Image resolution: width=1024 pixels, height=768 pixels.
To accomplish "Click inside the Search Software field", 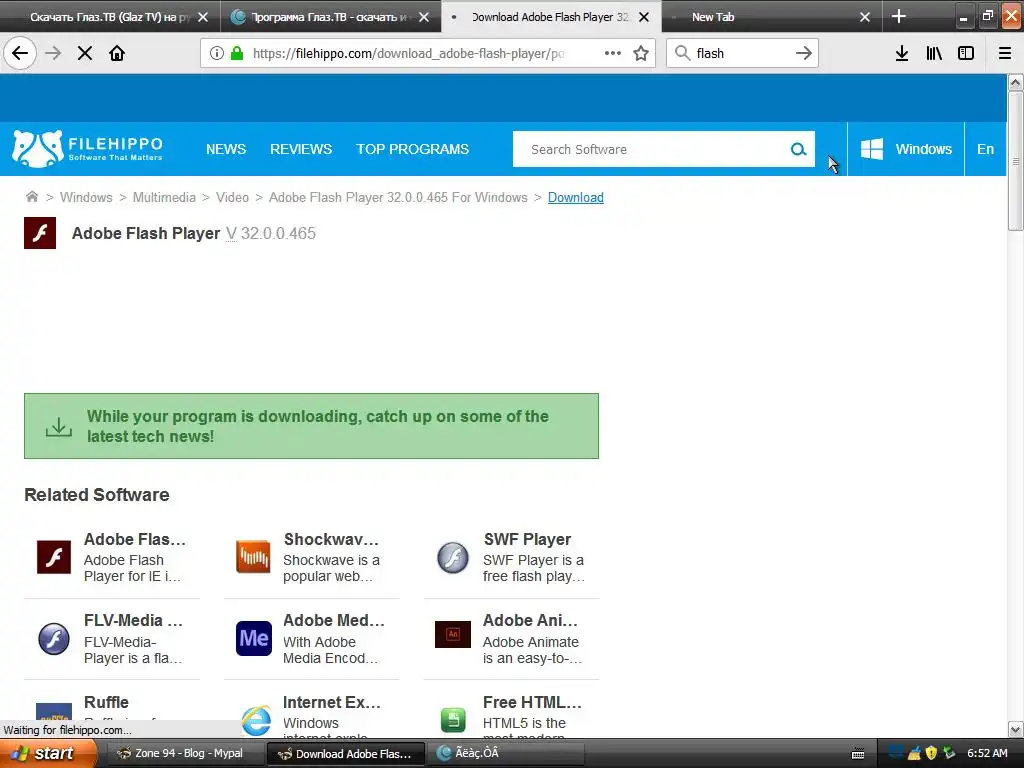I will pyautogui.click(x=650, y=150).
